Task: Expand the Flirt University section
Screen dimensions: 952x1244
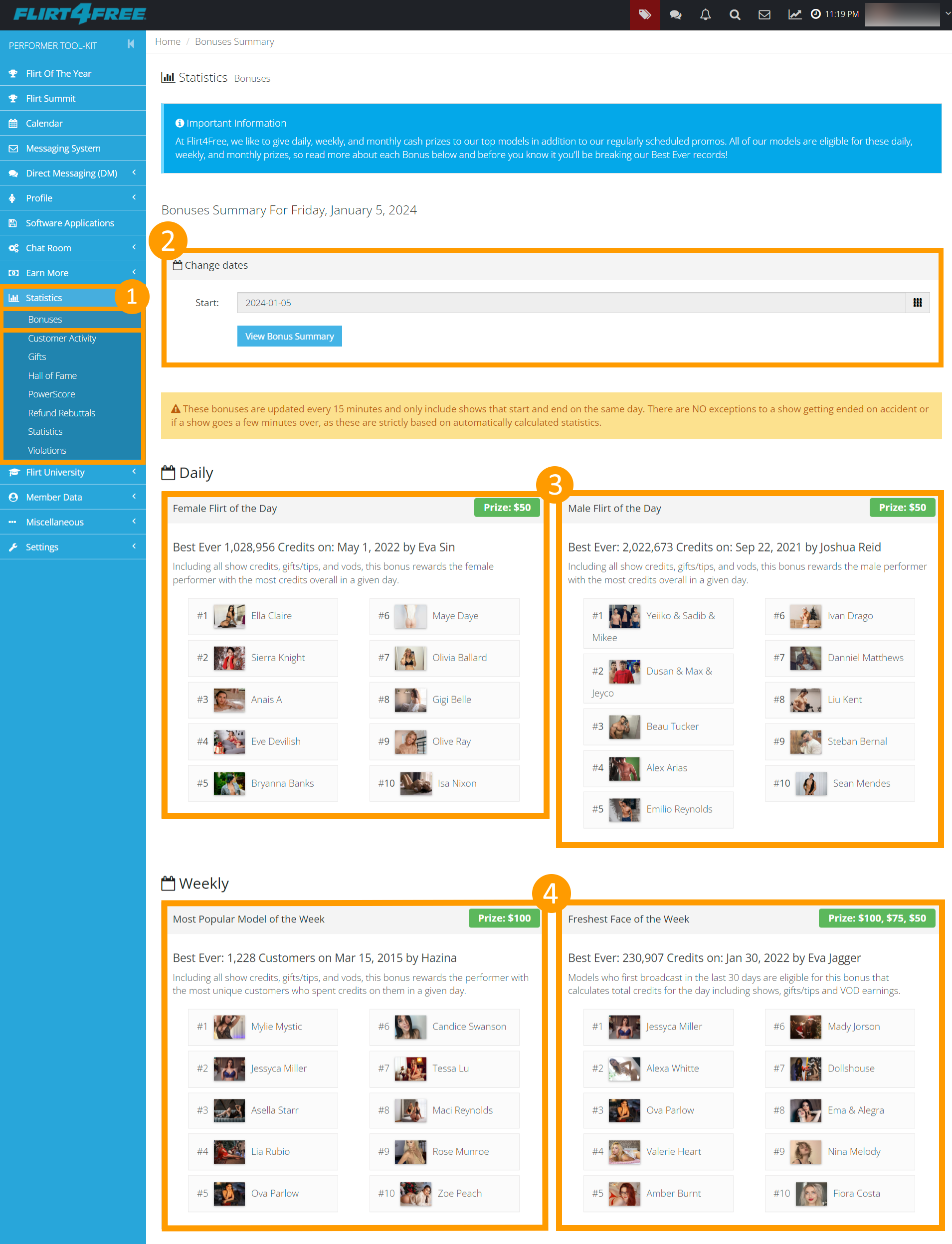Action: 72,472
